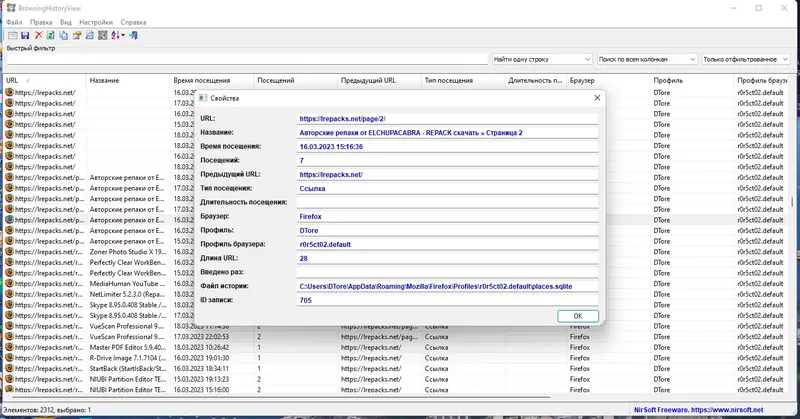Click the Find toolbar icon
The image size is (800, 419).
tap(89, 35)
